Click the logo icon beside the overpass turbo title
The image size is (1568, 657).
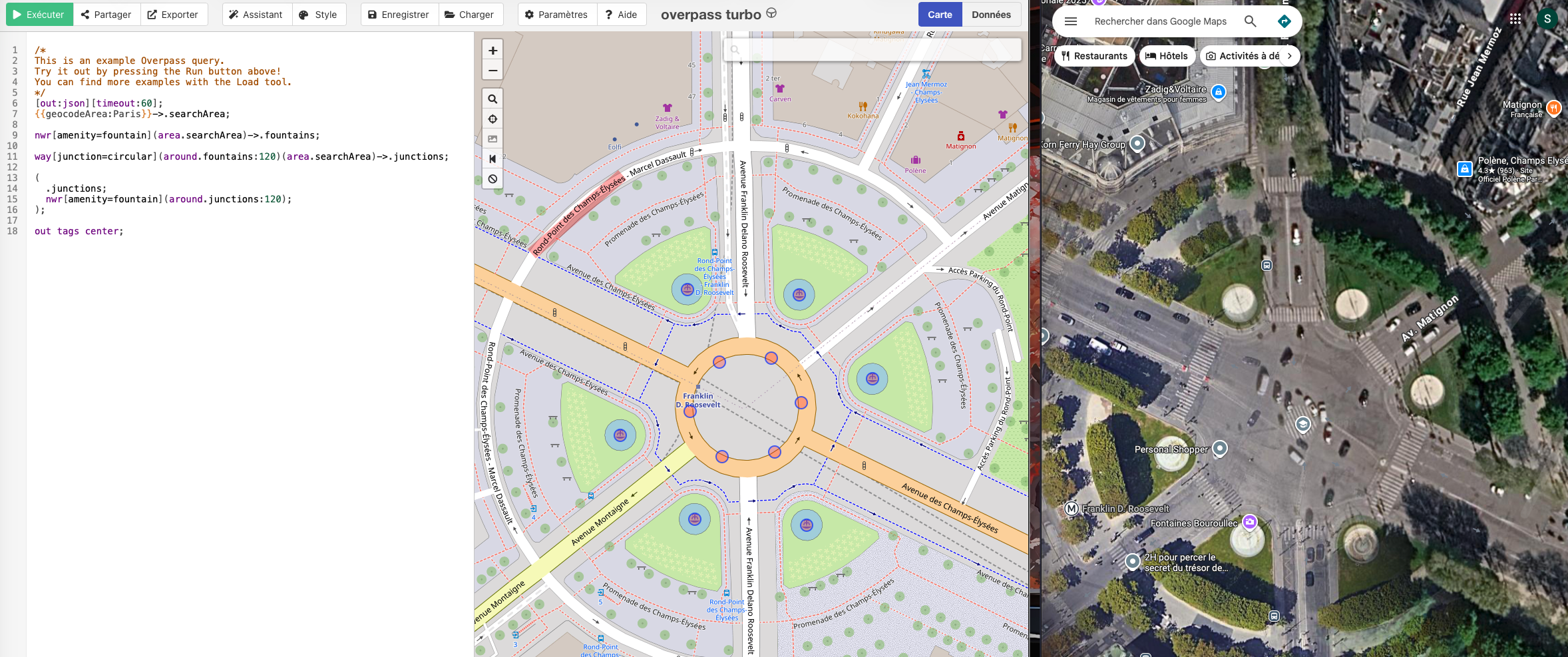[771, 13]
